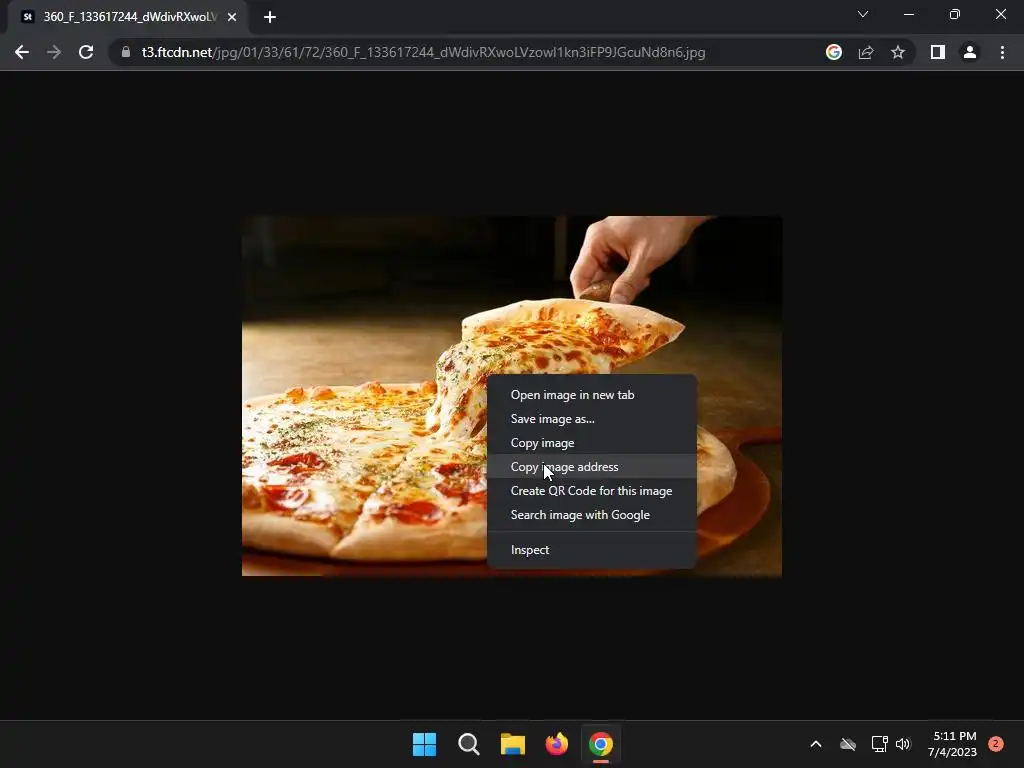
Task: Click the browser Back arrow
Action: tap(22, 52)
